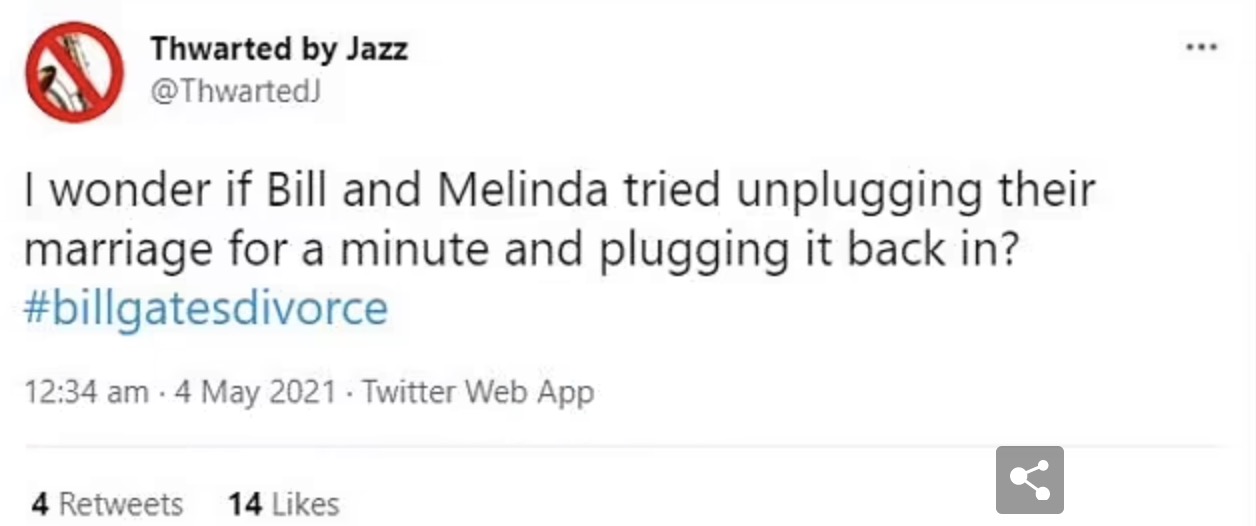1256x526 pixels.
Task: Open the three-dot more options menu
Action: (1201, 47)
